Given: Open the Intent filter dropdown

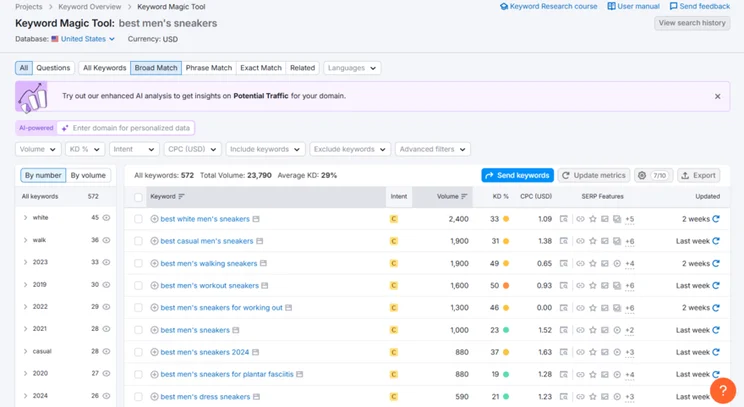Looking at the screenshot, I should 134,149.
